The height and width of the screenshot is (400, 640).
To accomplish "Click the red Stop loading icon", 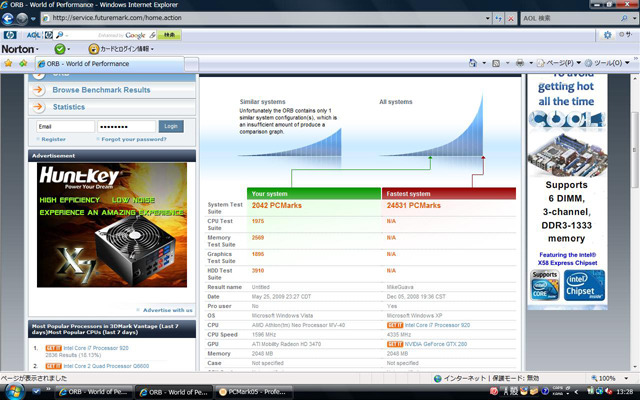I will 511,18.
